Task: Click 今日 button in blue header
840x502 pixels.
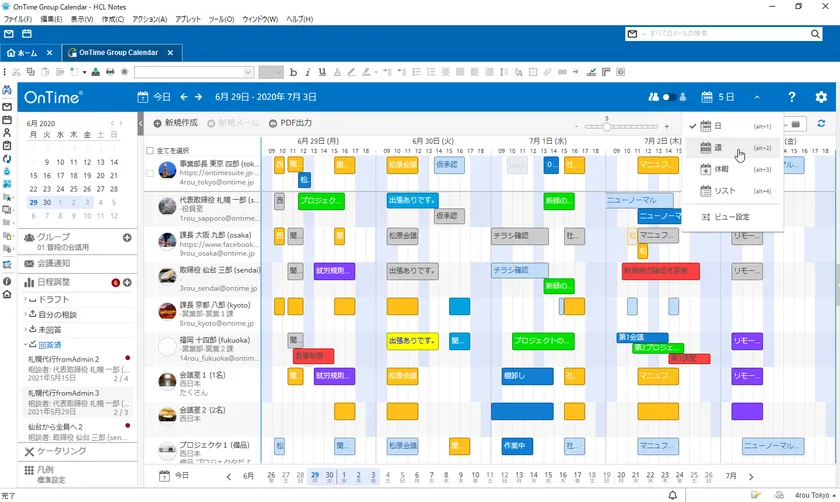Action: [x=155, y=97]
